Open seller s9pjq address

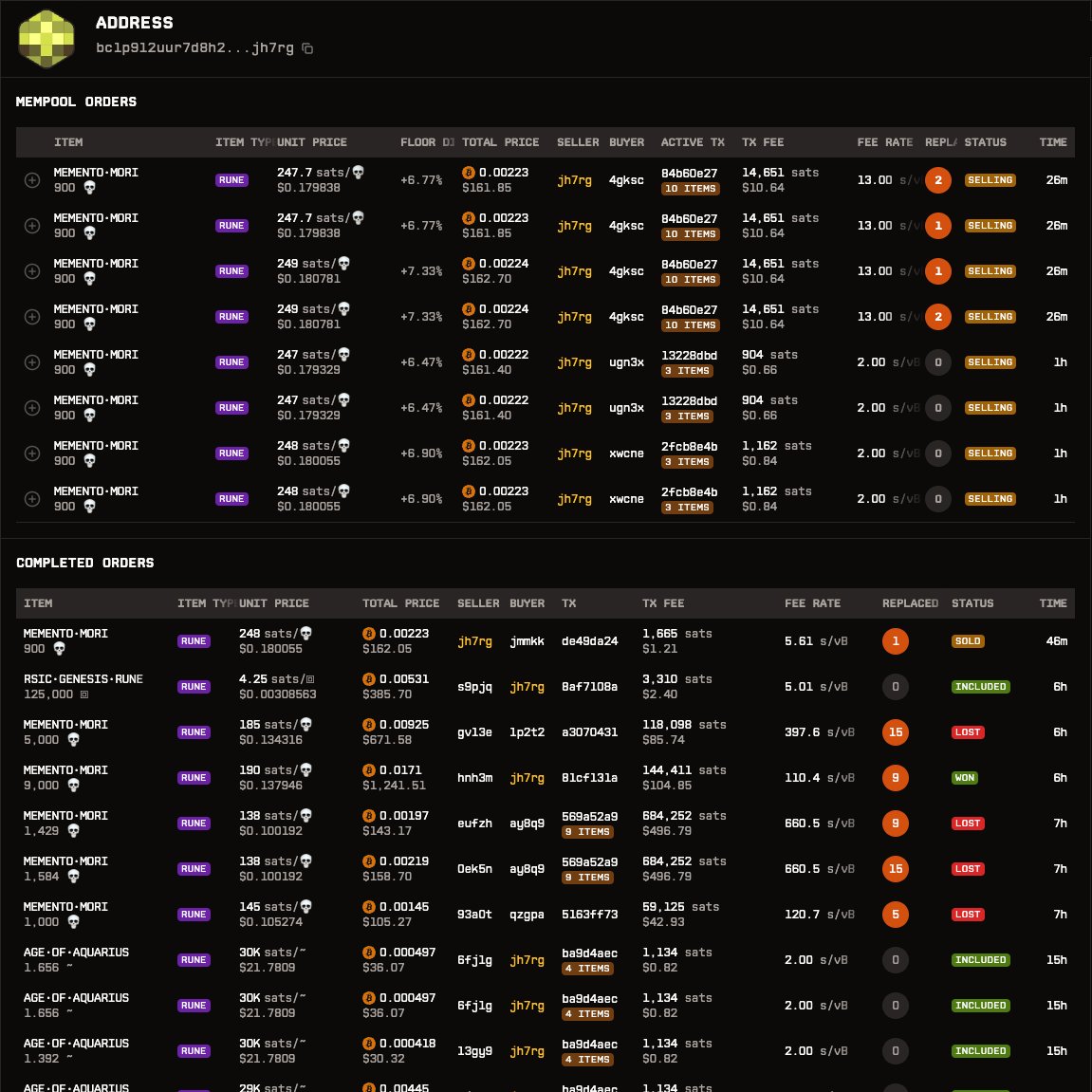tap(475, 687)
